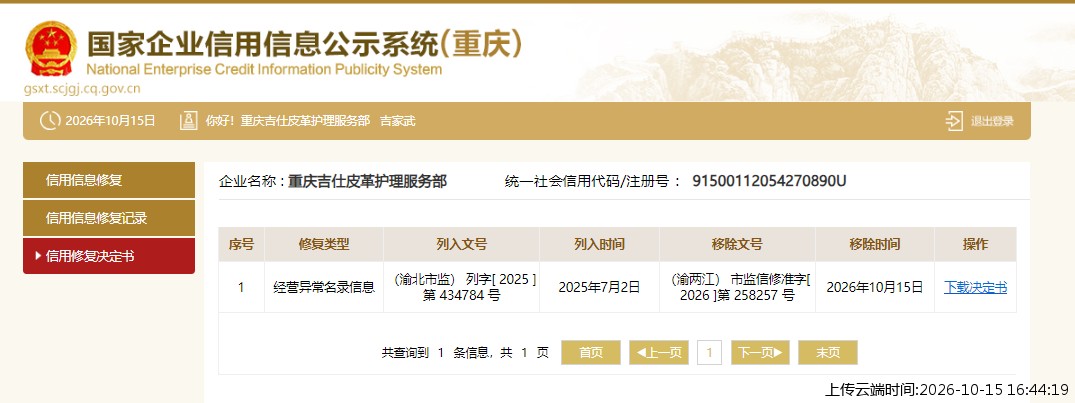Click the 移除时间 column header
Image resolution: width=1075 pixels, height=403 pixels.
click(875, 244)
